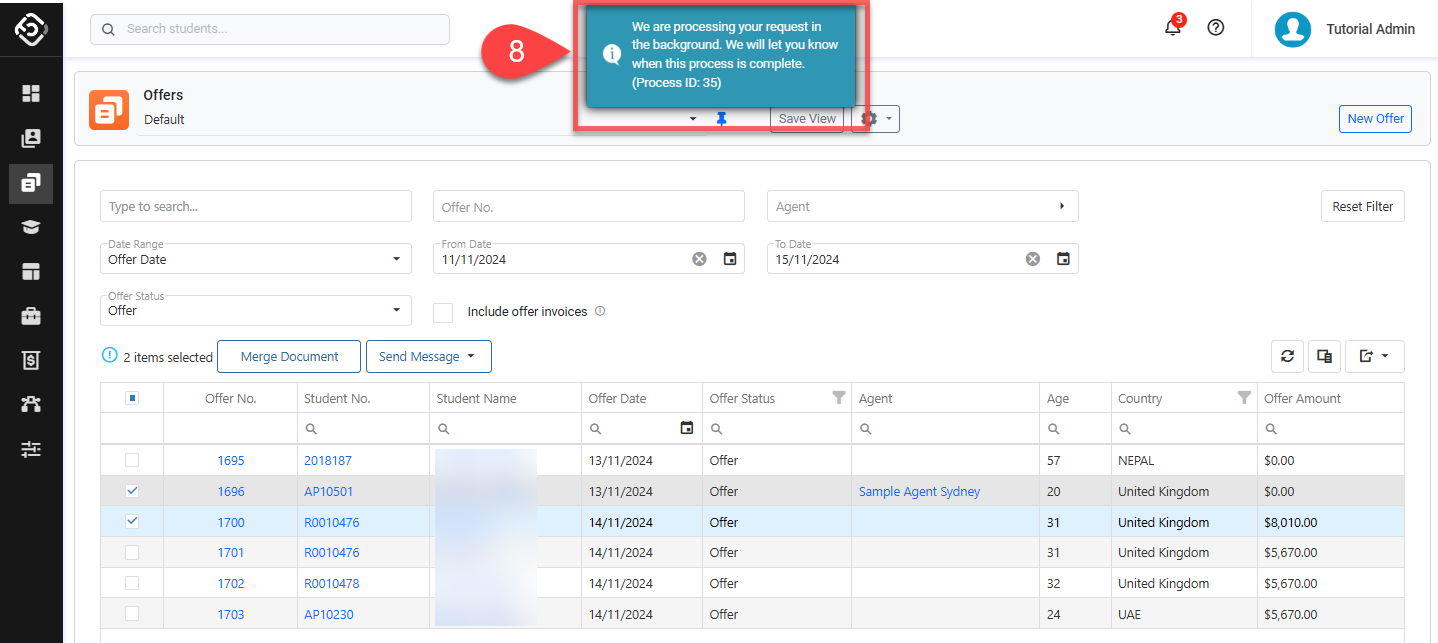Open the To Date calendar picker

pyautogui.click(x=1063, y=259)
